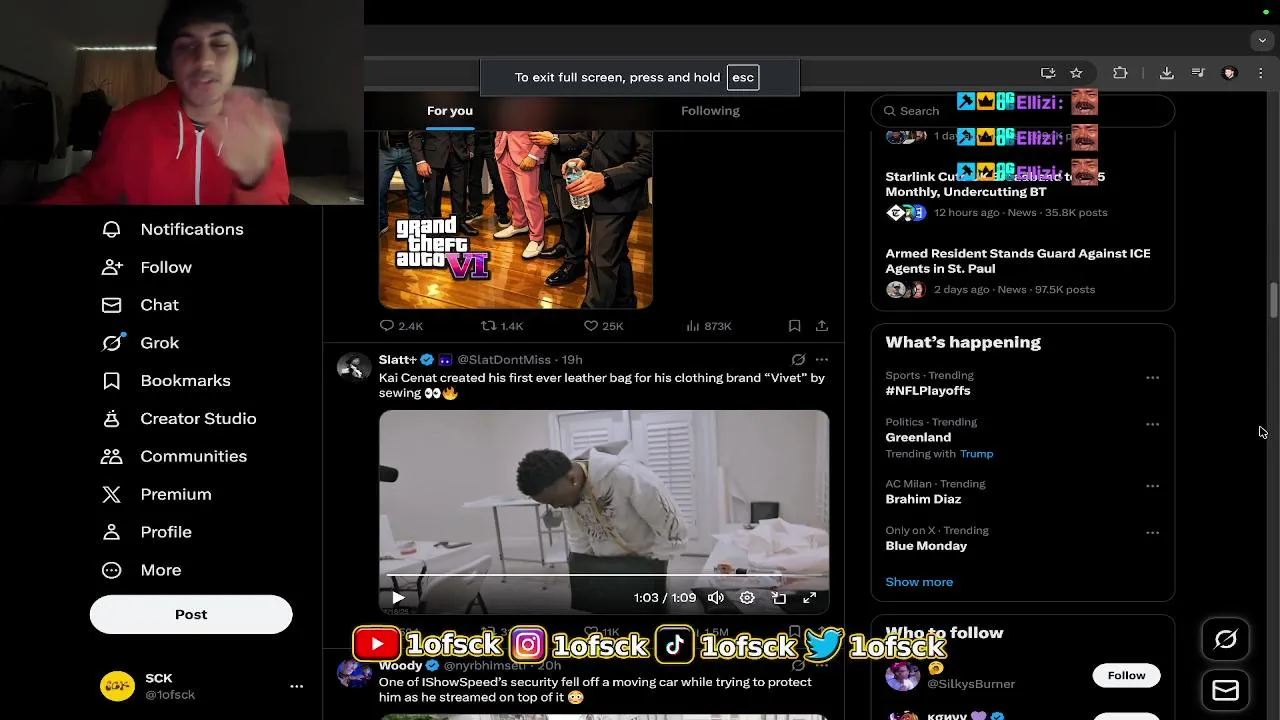View analytics of GTA VI post

coord(709,326)
